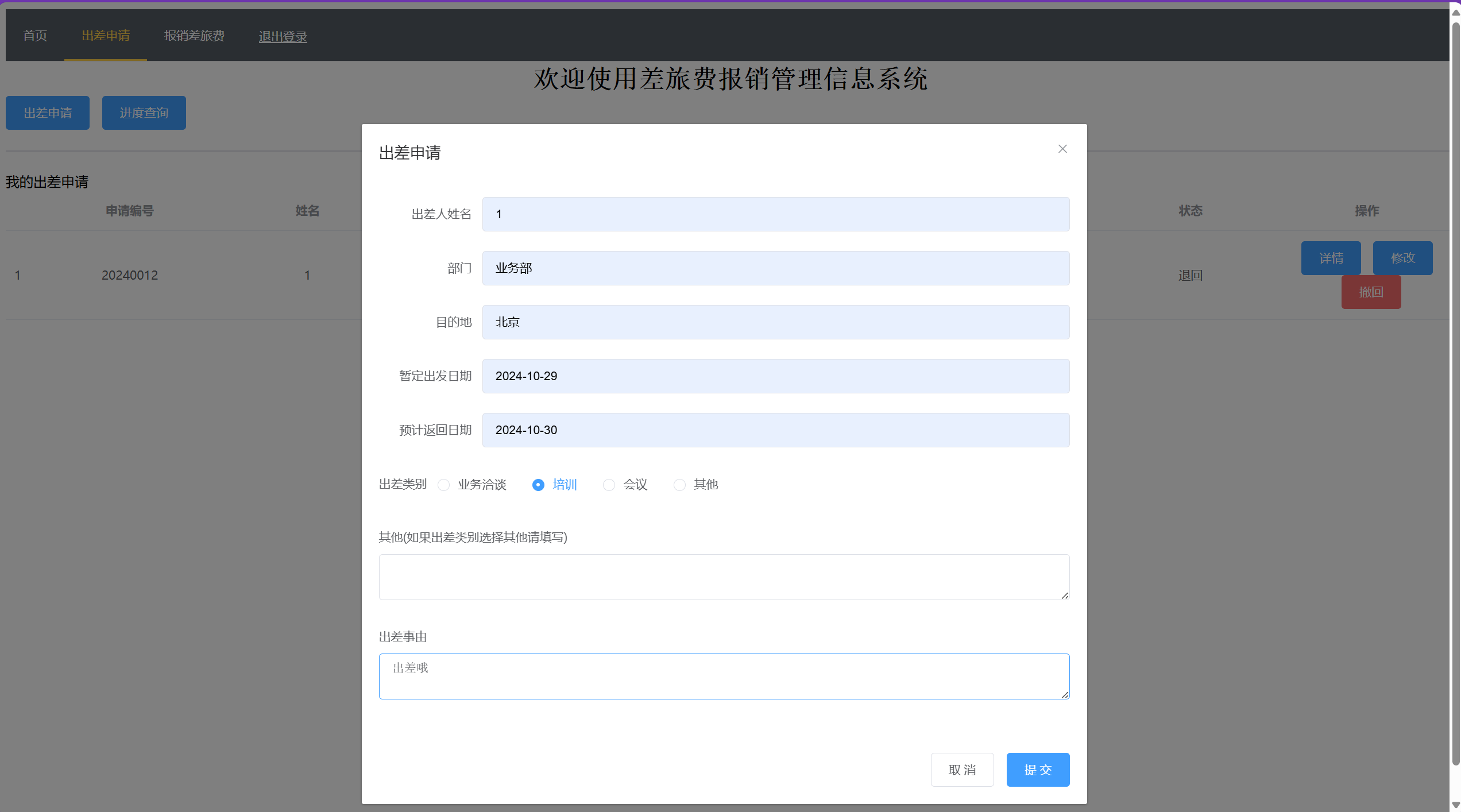
Task: Select the 培训 radio option
Action: [x=538, y=485]
